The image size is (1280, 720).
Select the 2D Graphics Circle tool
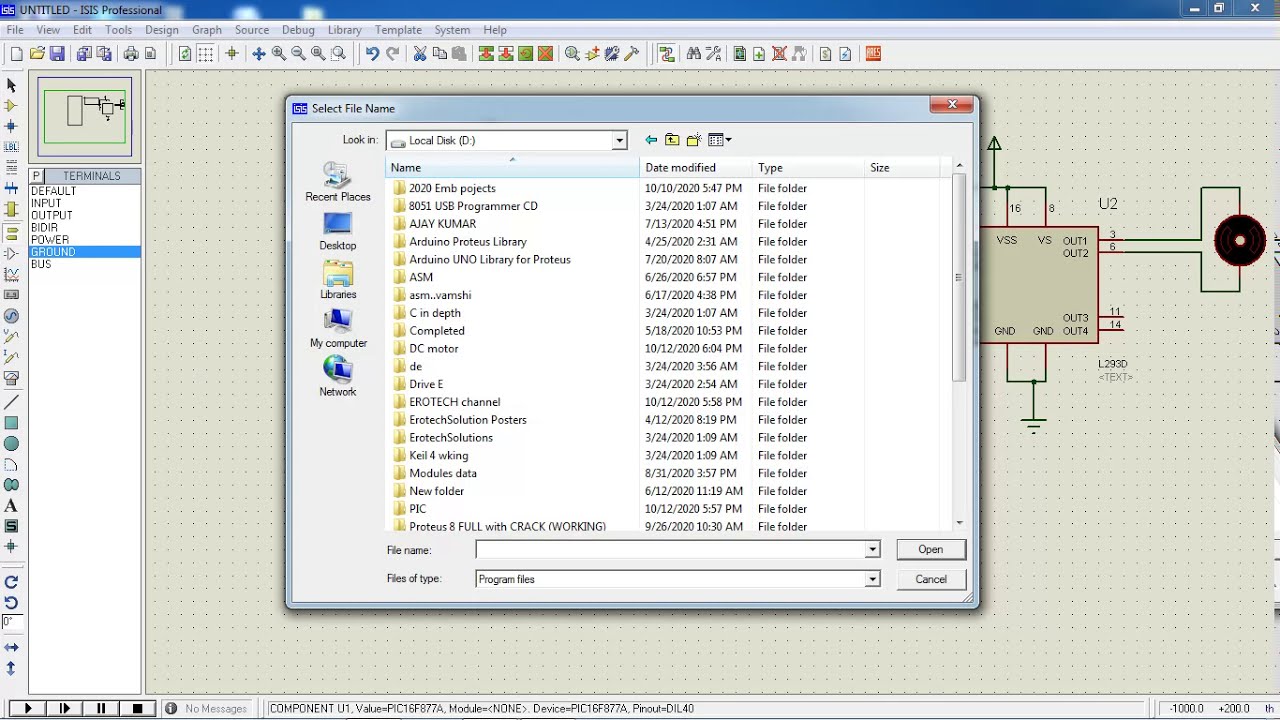(x=11, y=443)
